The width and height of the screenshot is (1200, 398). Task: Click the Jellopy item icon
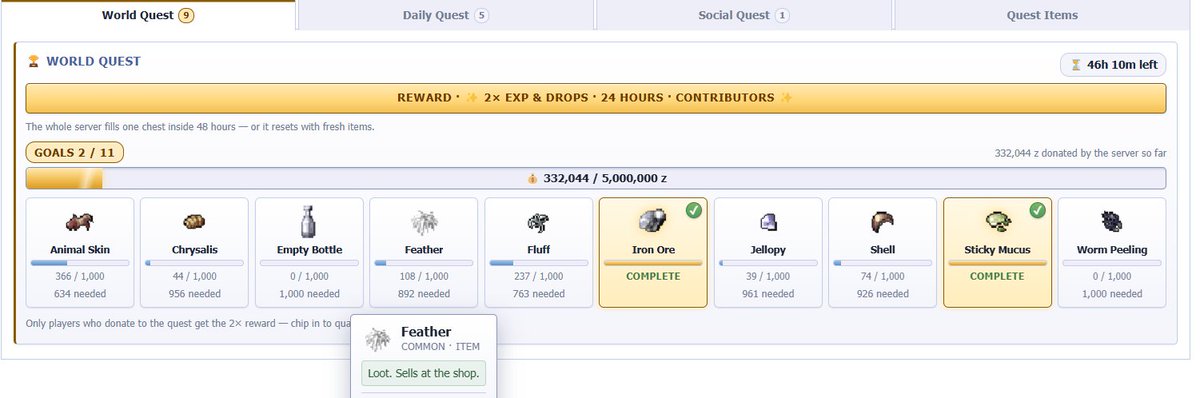[x=768, y=221]
